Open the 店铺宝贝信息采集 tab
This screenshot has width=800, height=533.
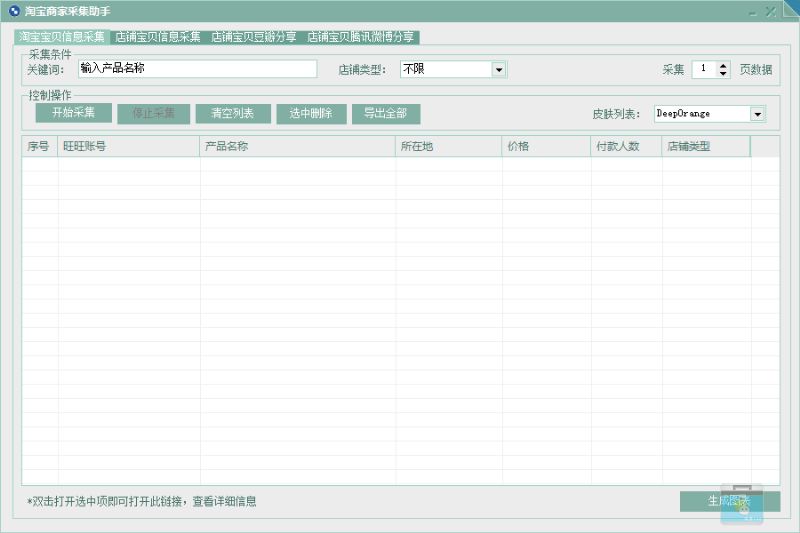[158, 37]
